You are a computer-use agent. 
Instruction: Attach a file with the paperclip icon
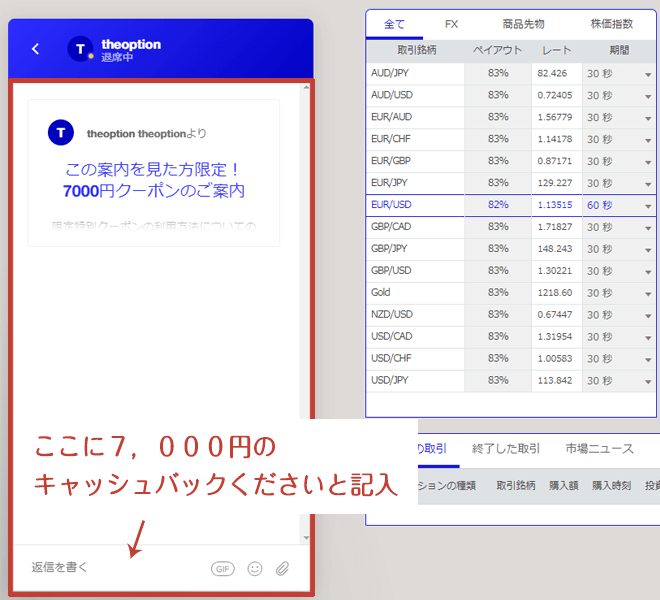coord(282,569)
